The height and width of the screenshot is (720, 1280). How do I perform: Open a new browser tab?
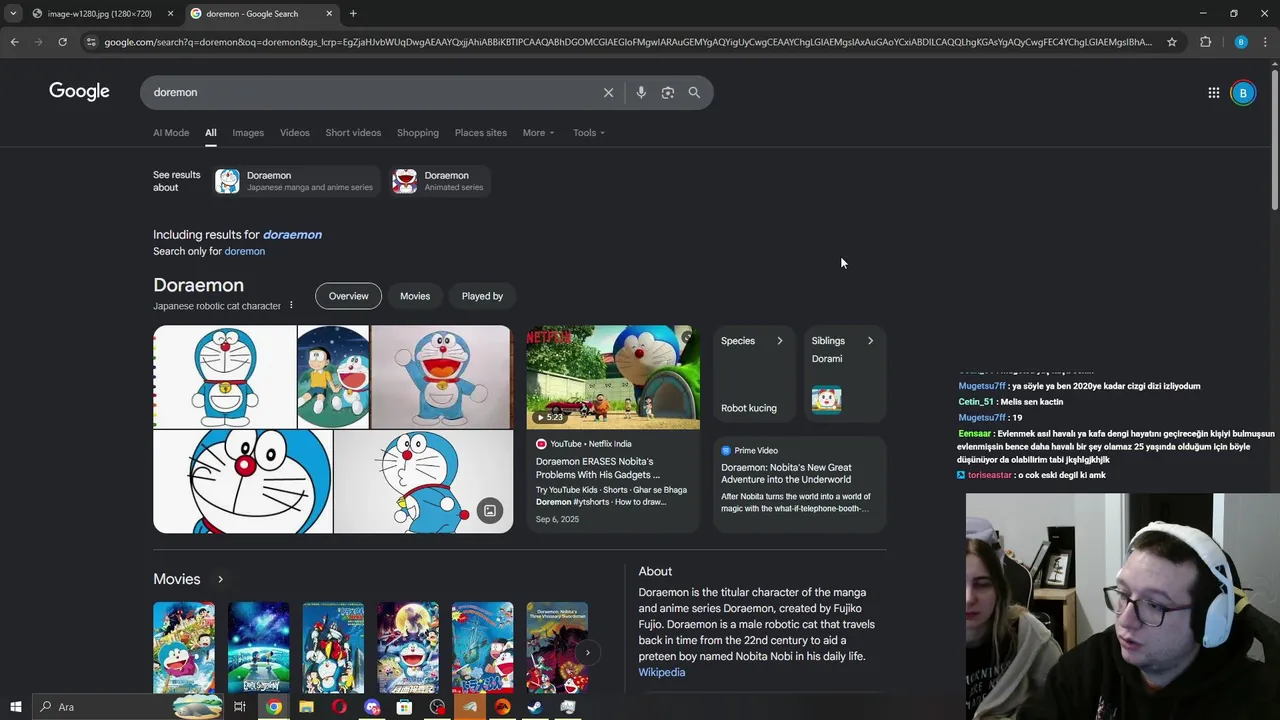[x=353, y=14]
